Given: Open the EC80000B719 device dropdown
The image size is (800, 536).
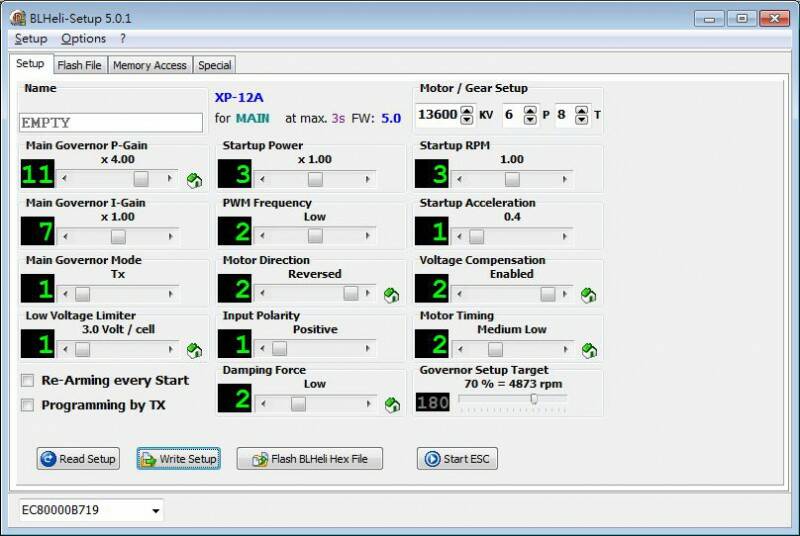Looking at the screenshot, I should point(156,510).
